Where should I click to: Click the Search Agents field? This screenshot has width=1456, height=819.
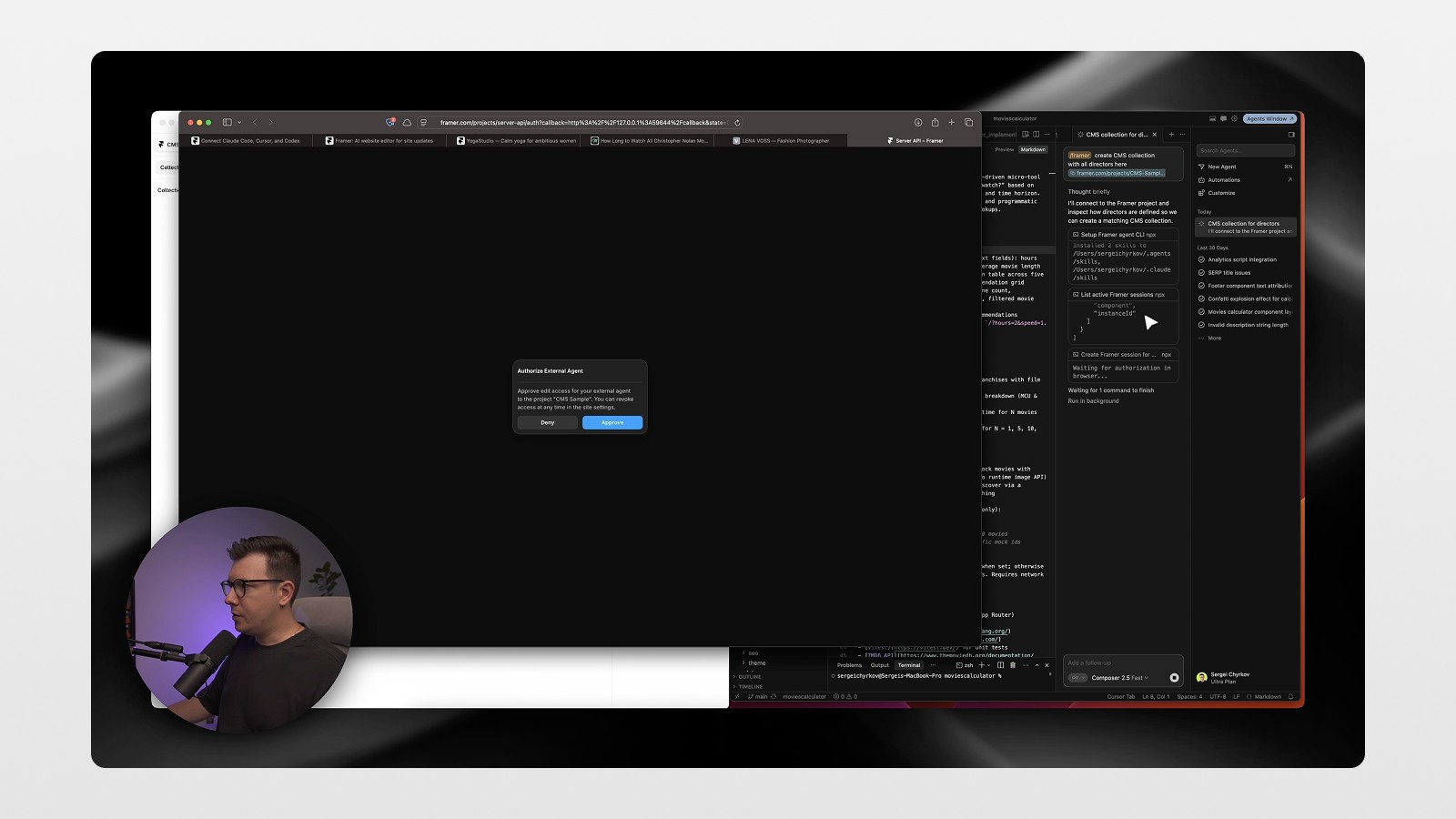1245,150
